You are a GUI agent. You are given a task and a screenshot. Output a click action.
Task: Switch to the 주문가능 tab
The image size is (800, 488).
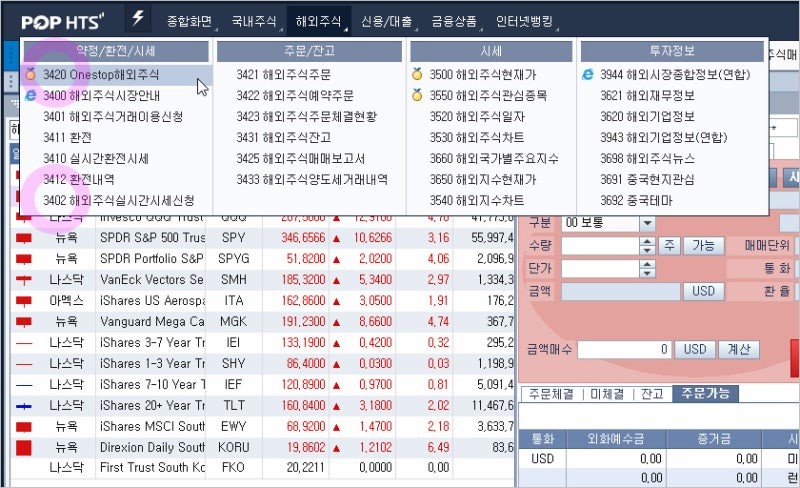click(706, 393)
